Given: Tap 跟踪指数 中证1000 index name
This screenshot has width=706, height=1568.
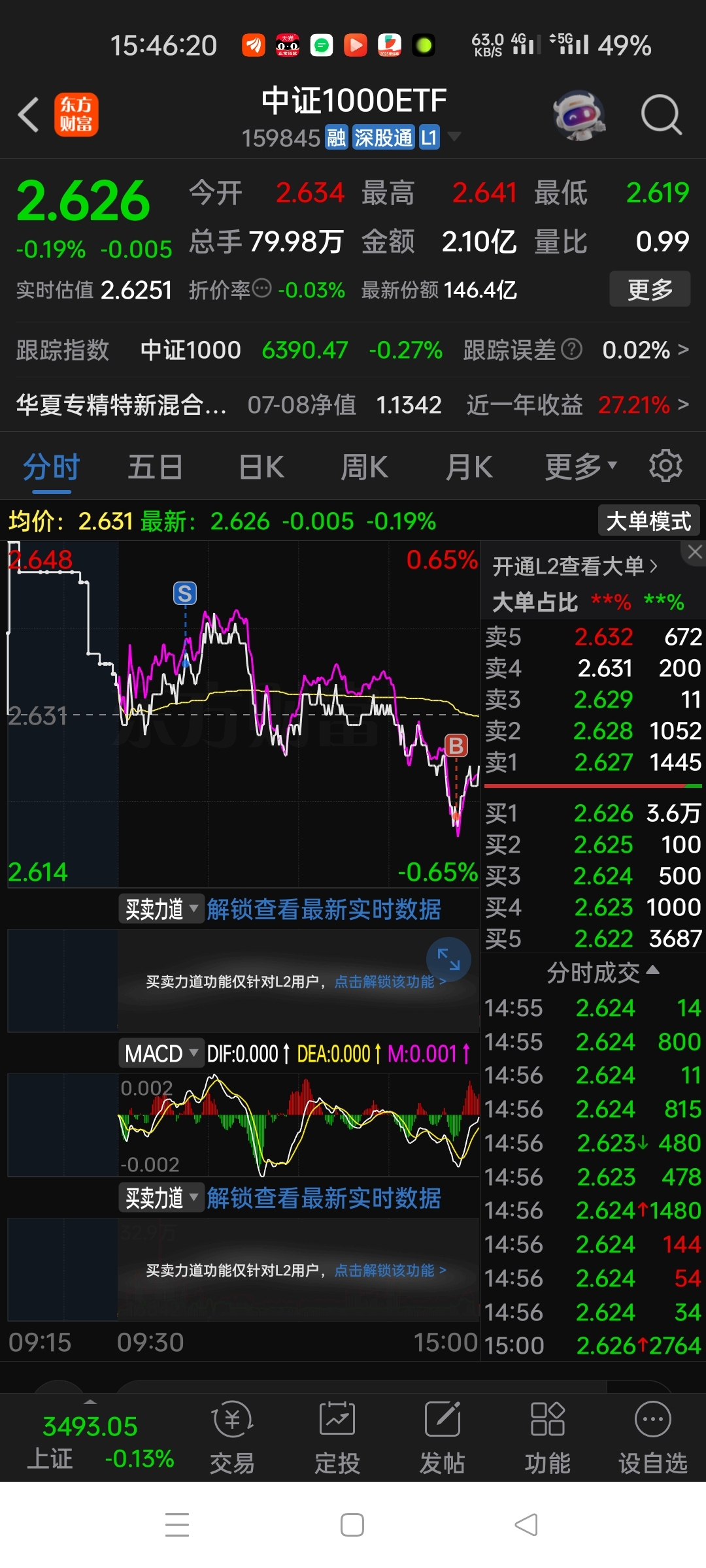Looking at the screenshot, I should pyautogui.click(x=191, y=350).
